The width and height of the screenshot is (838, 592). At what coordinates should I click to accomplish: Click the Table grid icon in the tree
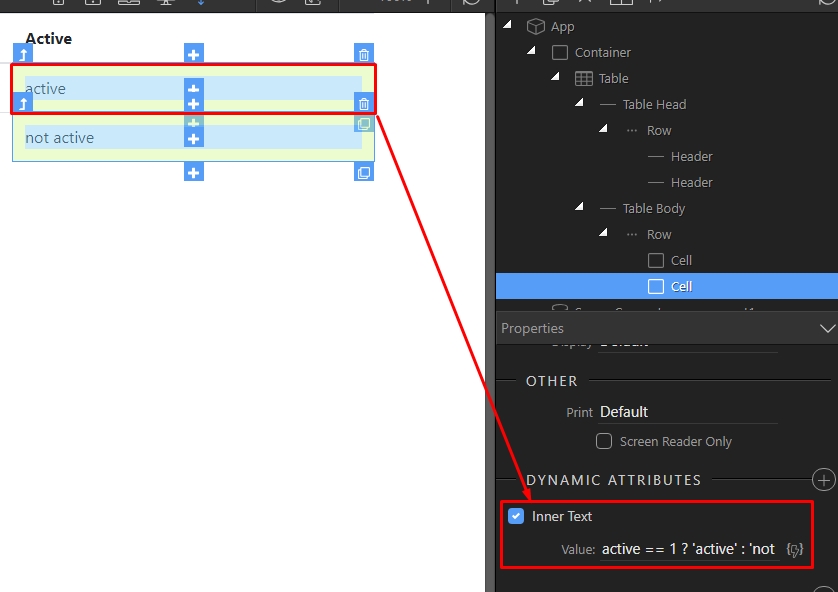point(583,79)
